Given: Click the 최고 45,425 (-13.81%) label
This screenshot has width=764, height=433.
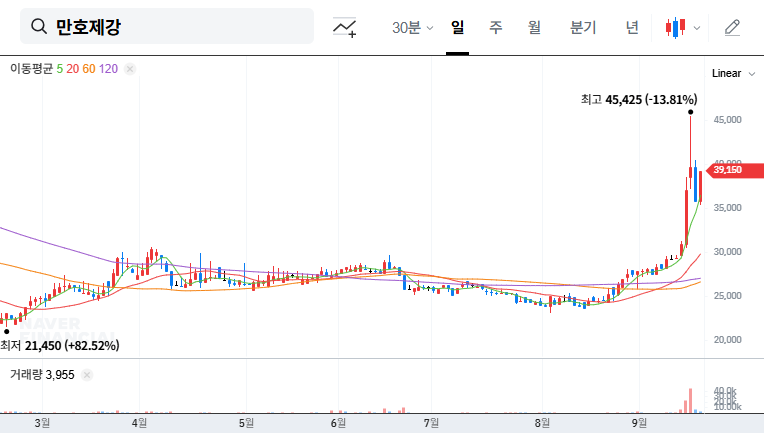Looking at the screenshot, I should [639, 99].
